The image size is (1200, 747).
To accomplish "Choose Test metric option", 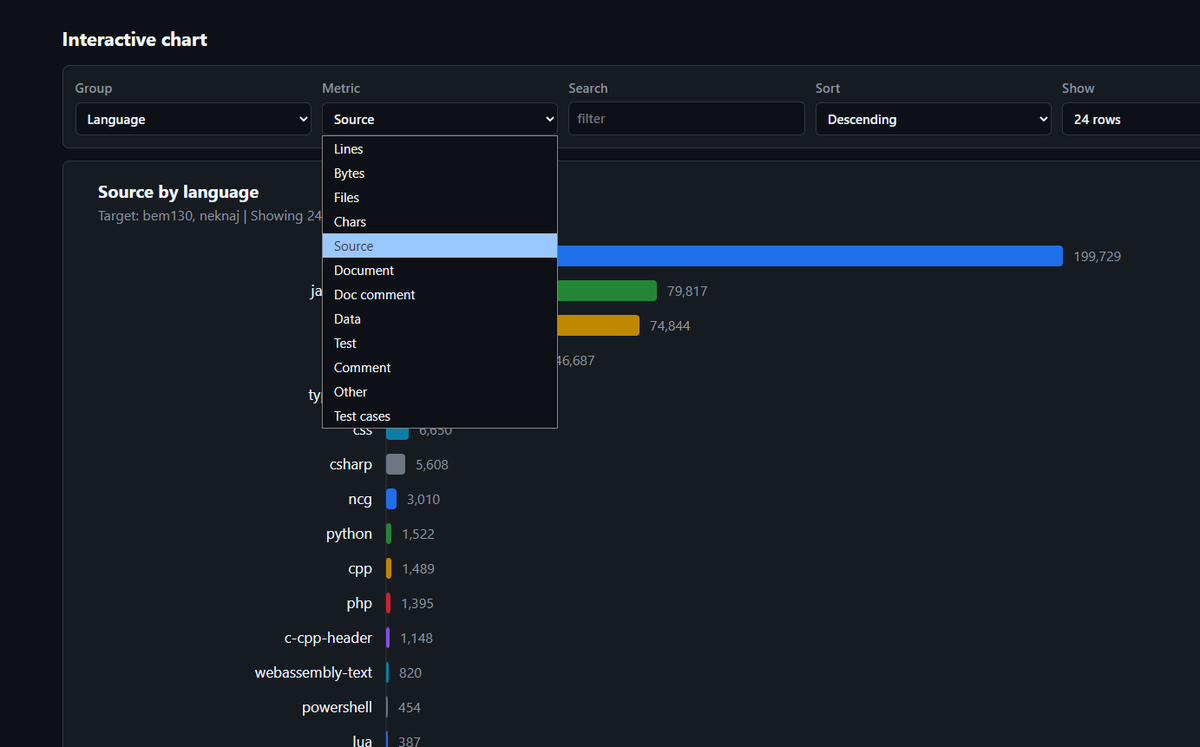I will click(x=440, y=343).
